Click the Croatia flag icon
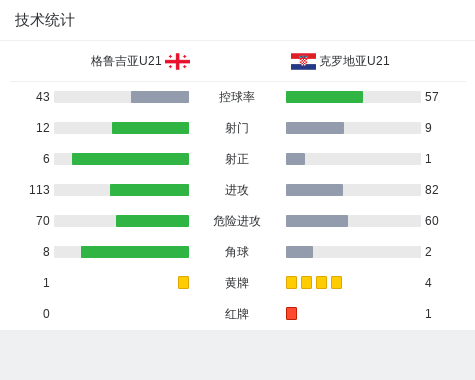The width and height of the screenshot is (475, 380). point(303,61)
